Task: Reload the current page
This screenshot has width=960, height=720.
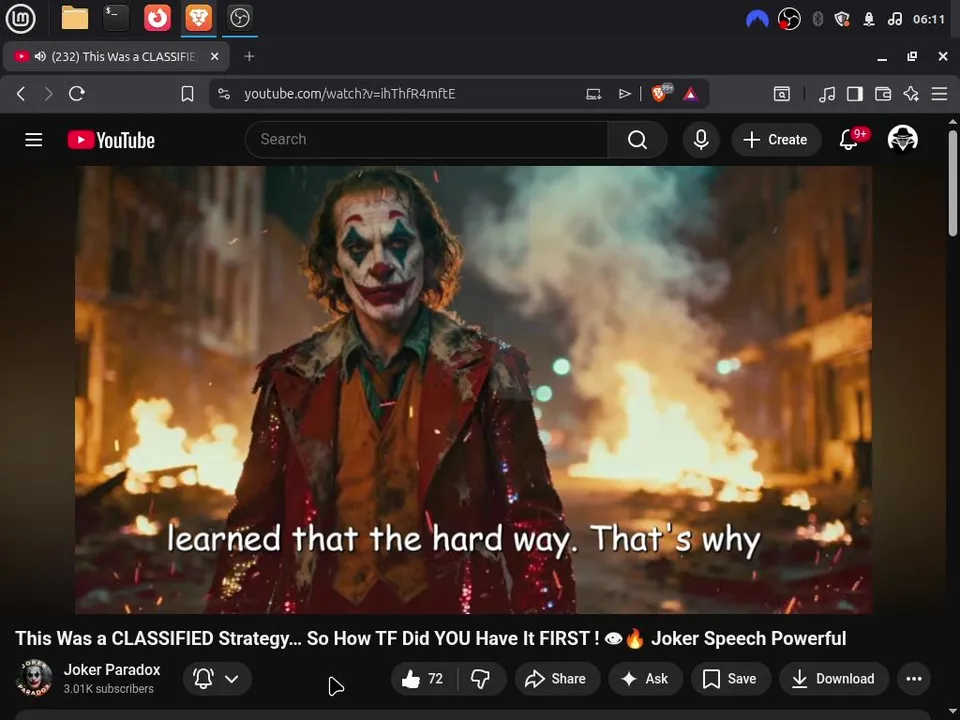Action: pos(77,94)
